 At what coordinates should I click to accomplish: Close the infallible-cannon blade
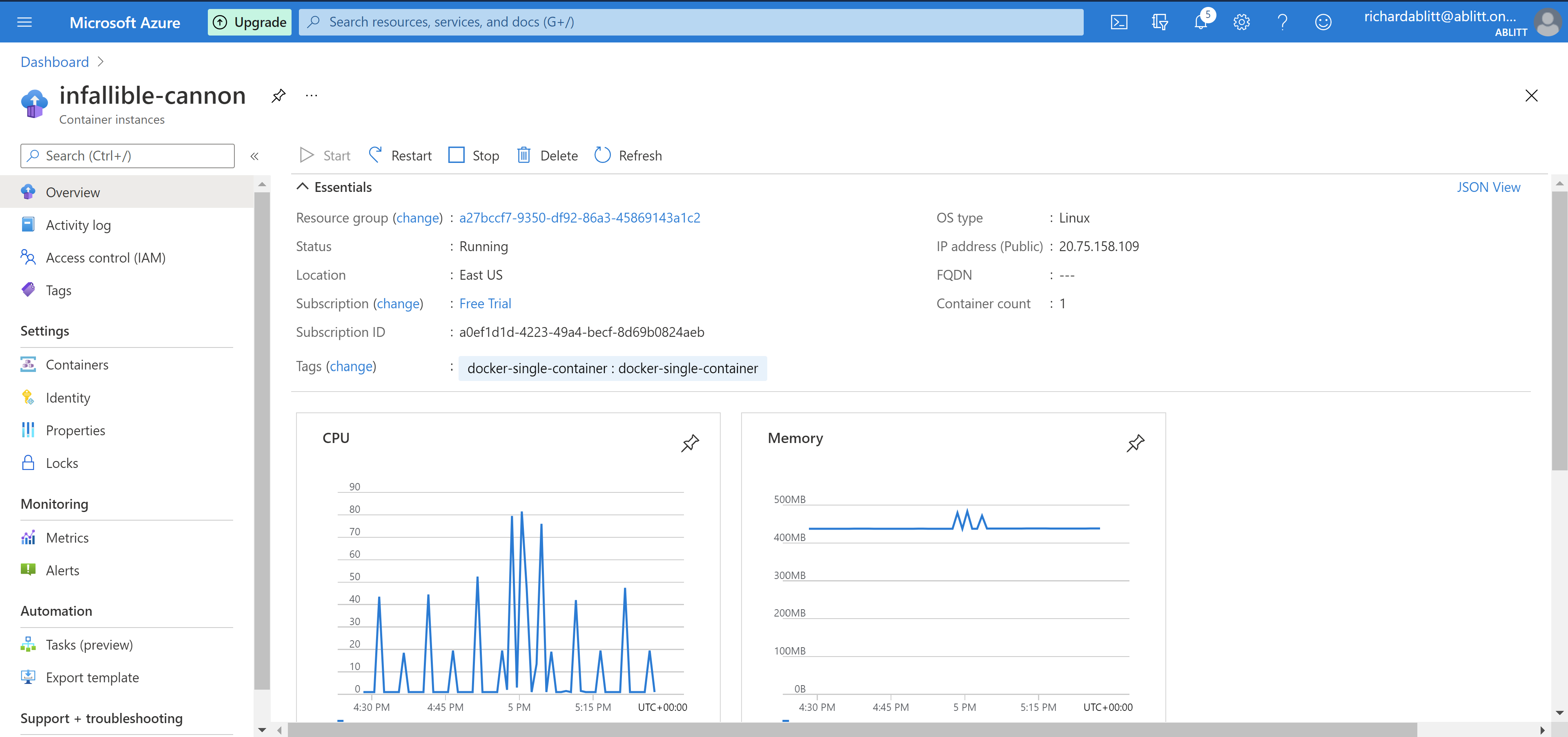point(1532,96)
